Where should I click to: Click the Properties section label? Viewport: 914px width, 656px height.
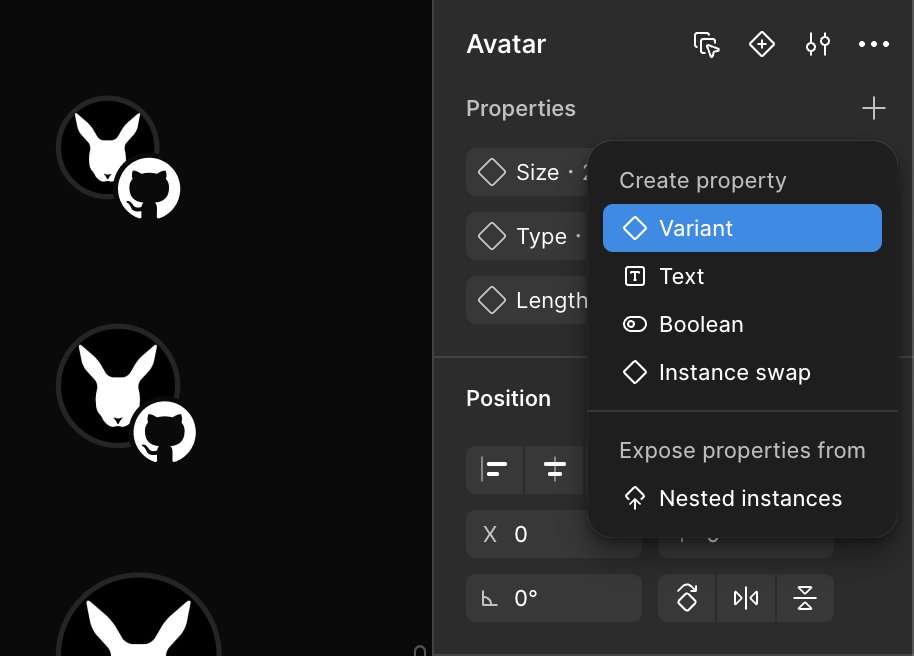(x=521, y=108)
